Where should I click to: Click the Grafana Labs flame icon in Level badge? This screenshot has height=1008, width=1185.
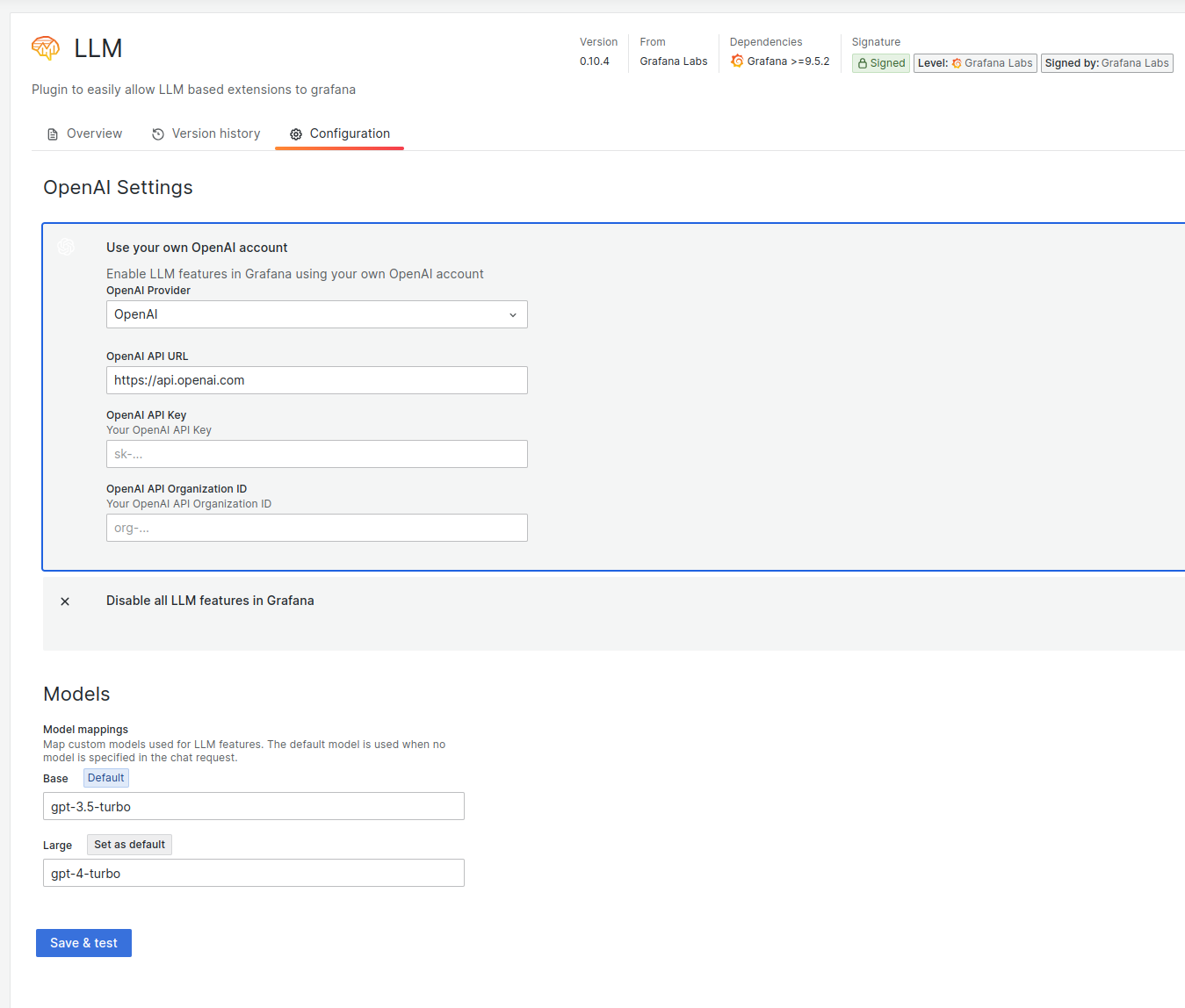957,62
